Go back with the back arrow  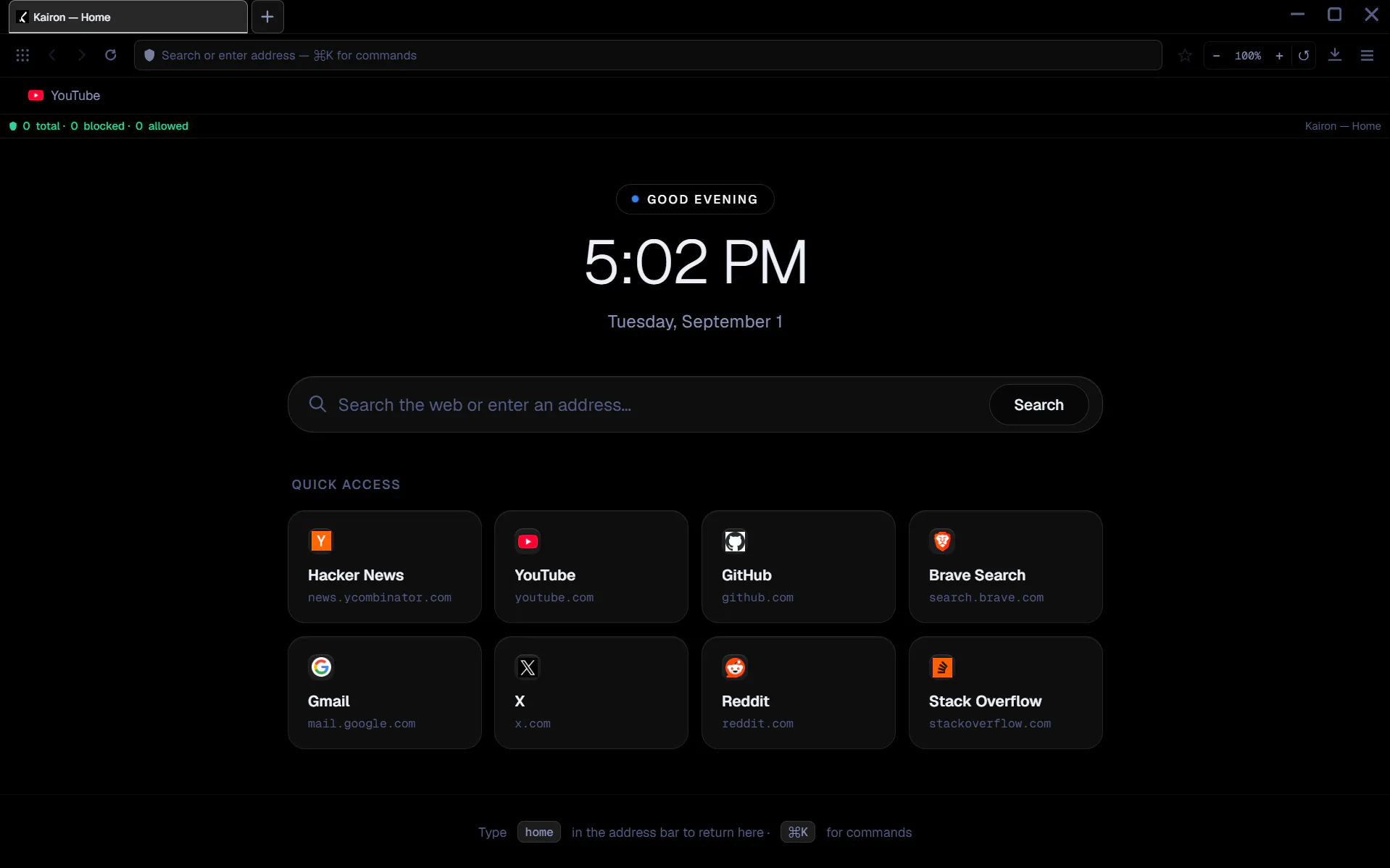click(52, 55)
